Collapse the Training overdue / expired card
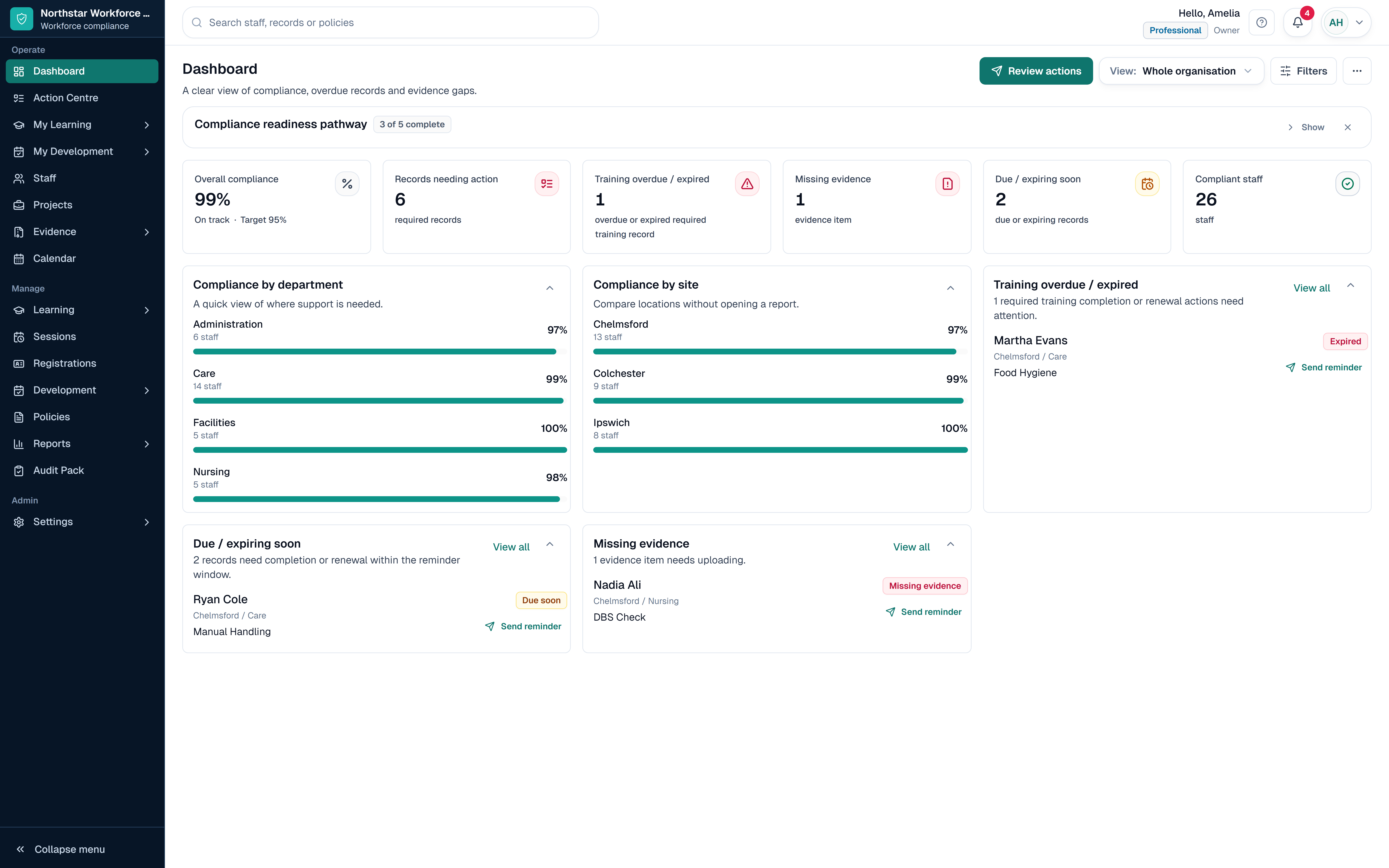This screenshot has height=868, width=1389. click(x=1350, y=285)
